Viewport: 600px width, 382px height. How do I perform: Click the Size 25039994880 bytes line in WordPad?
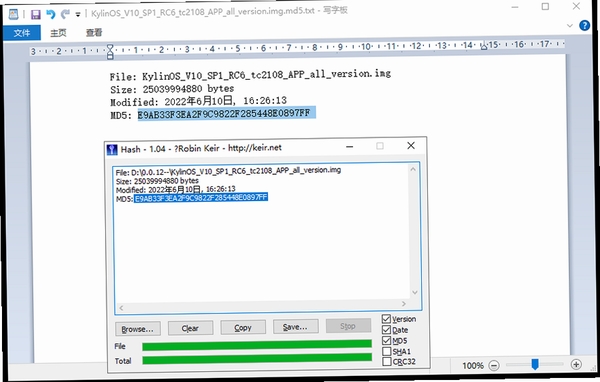point(172,89)
